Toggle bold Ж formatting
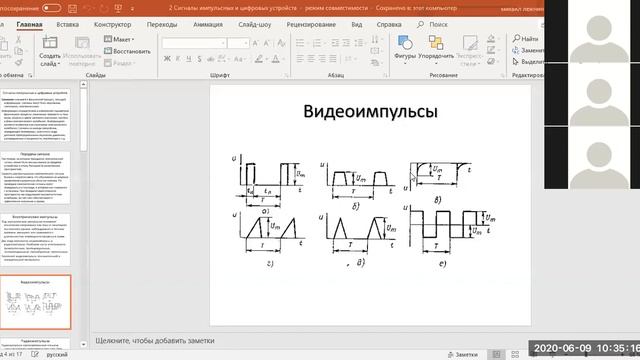 167,59
